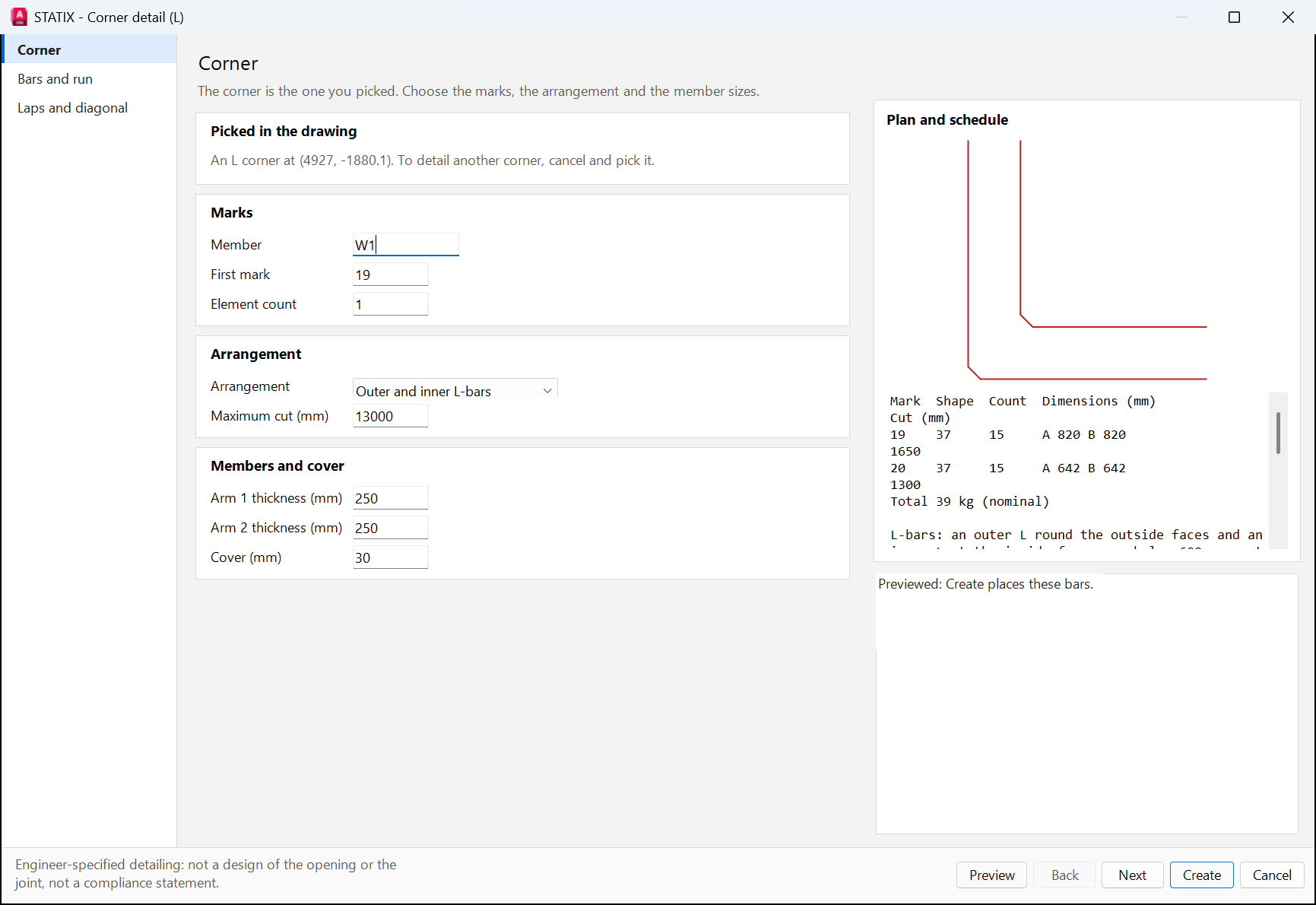Click the Preview button
The width and height of the screenshot is (1316, 905).
[991, 875]
